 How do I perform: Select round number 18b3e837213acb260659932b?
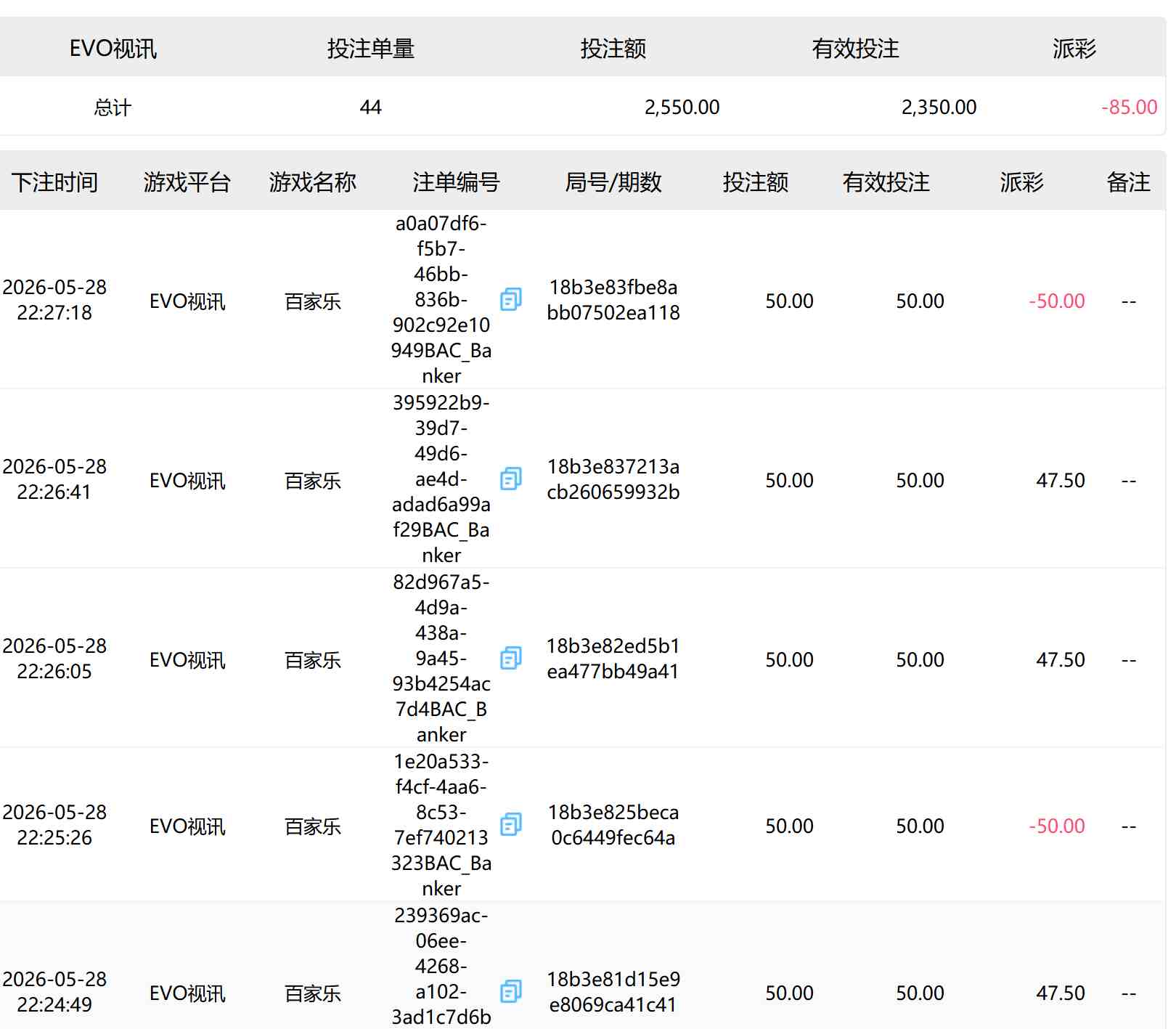coord(613,479)
